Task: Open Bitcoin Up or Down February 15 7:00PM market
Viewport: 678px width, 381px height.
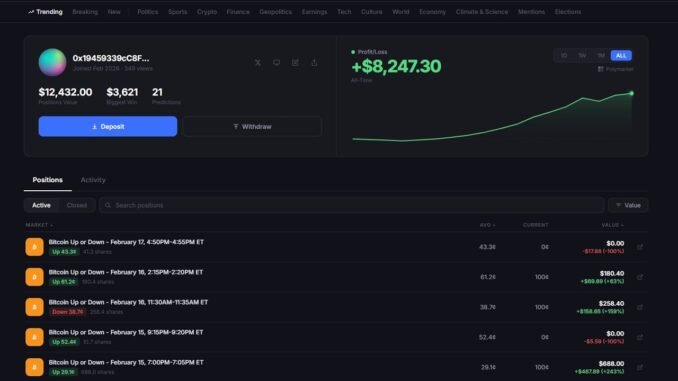Action: pos(126,362)
